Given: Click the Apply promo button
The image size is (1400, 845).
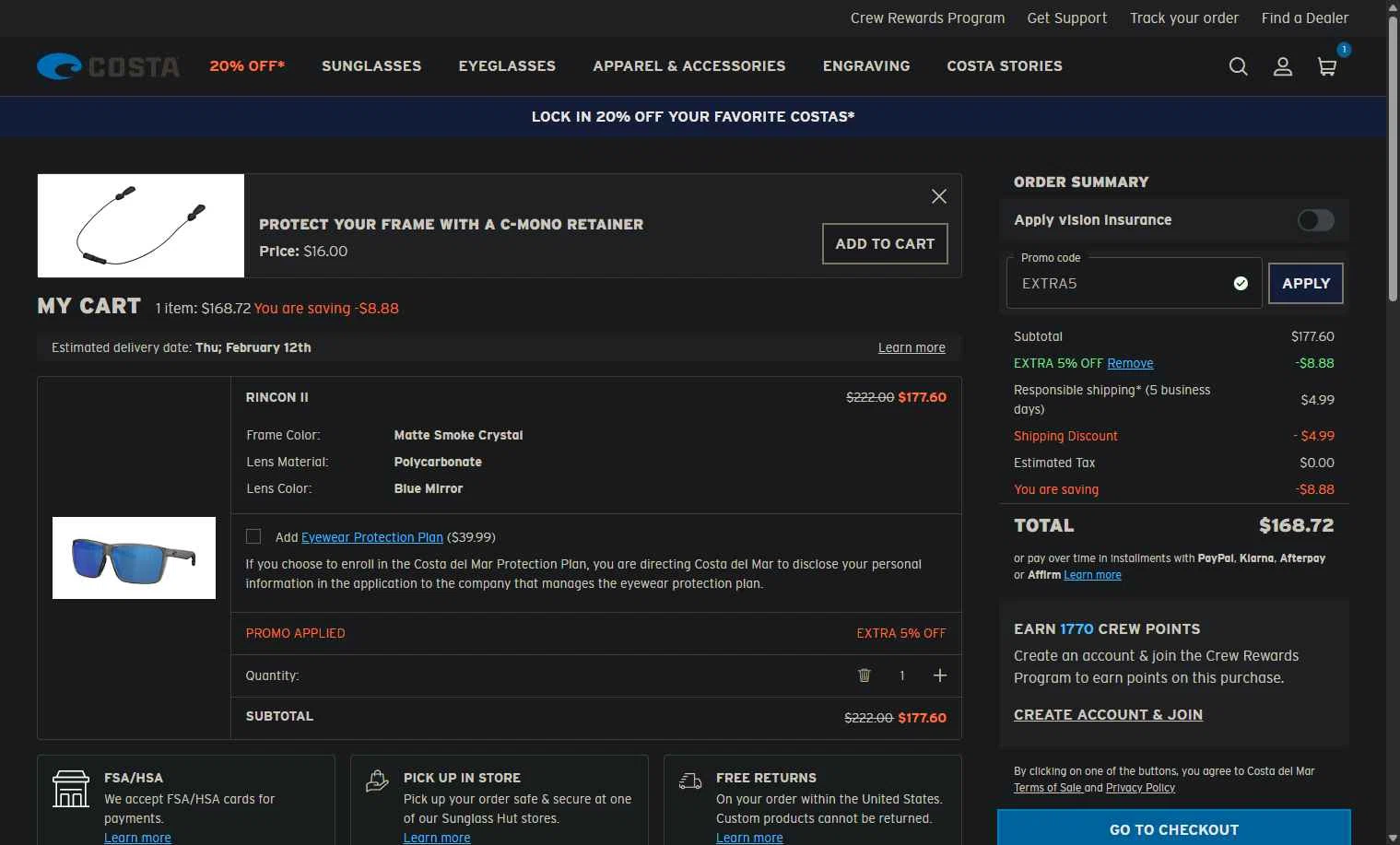Looking at the screenshot, I should (x=1306, y=283).
